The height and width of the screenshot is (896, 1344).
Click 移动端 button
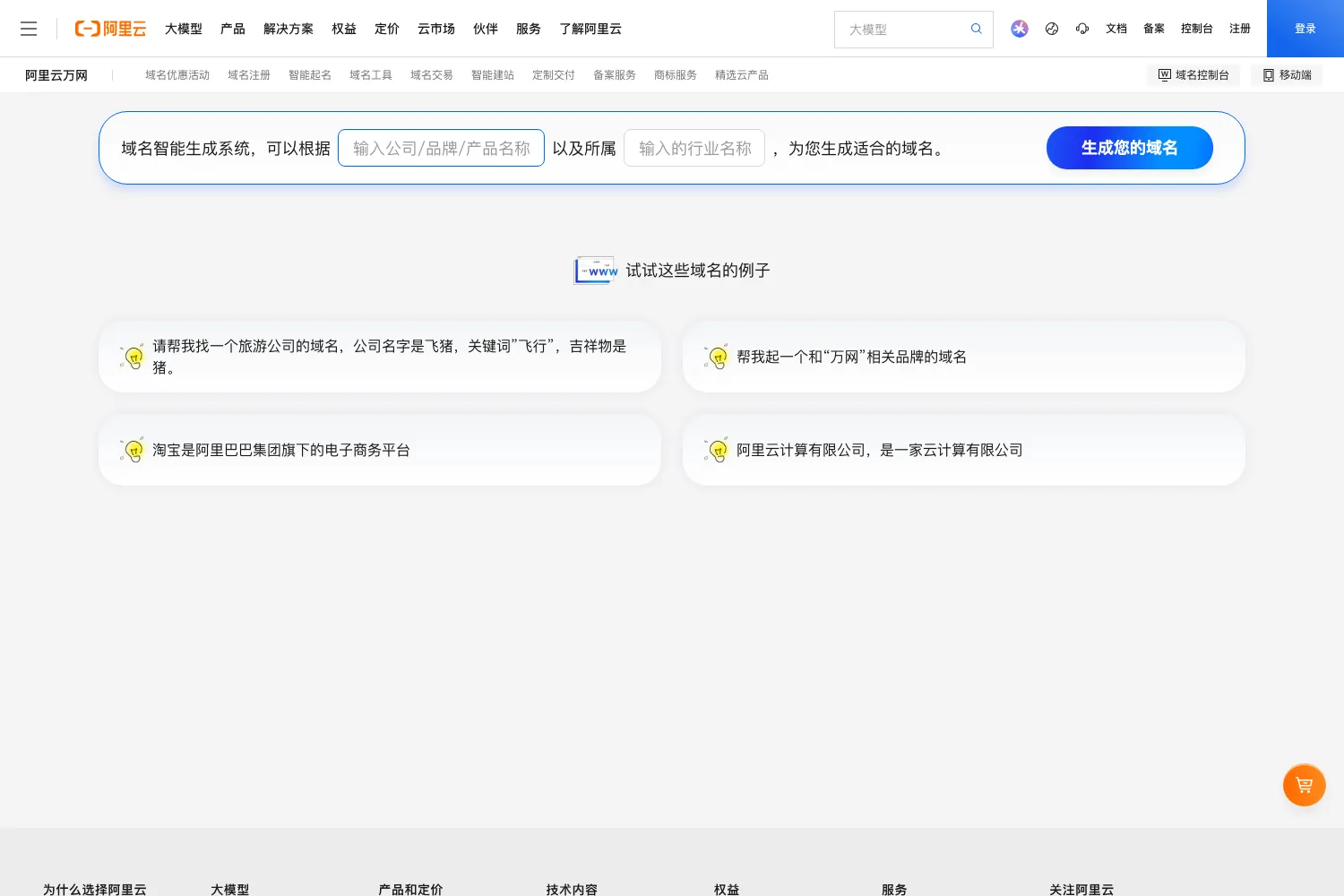point(1287,75)
